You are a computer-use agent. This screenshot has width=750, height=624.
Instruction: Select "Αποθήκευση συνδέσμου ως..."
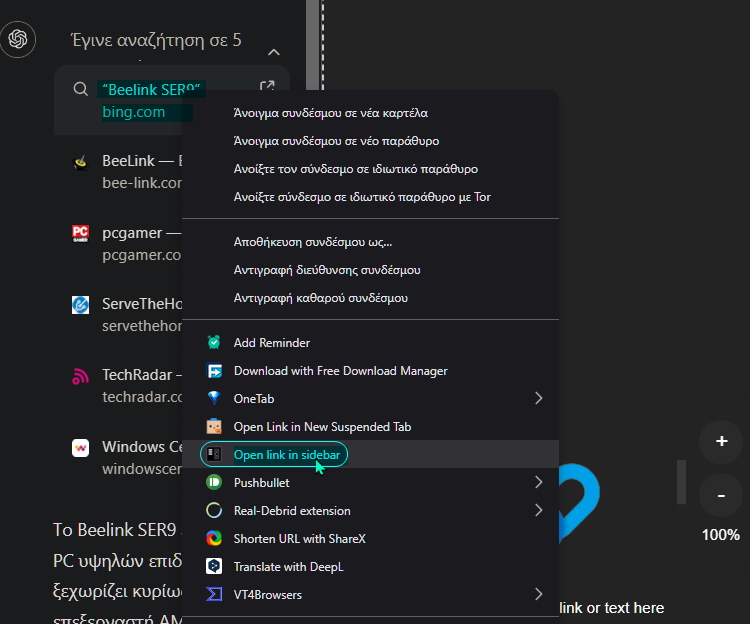click(x=370, y=242)
